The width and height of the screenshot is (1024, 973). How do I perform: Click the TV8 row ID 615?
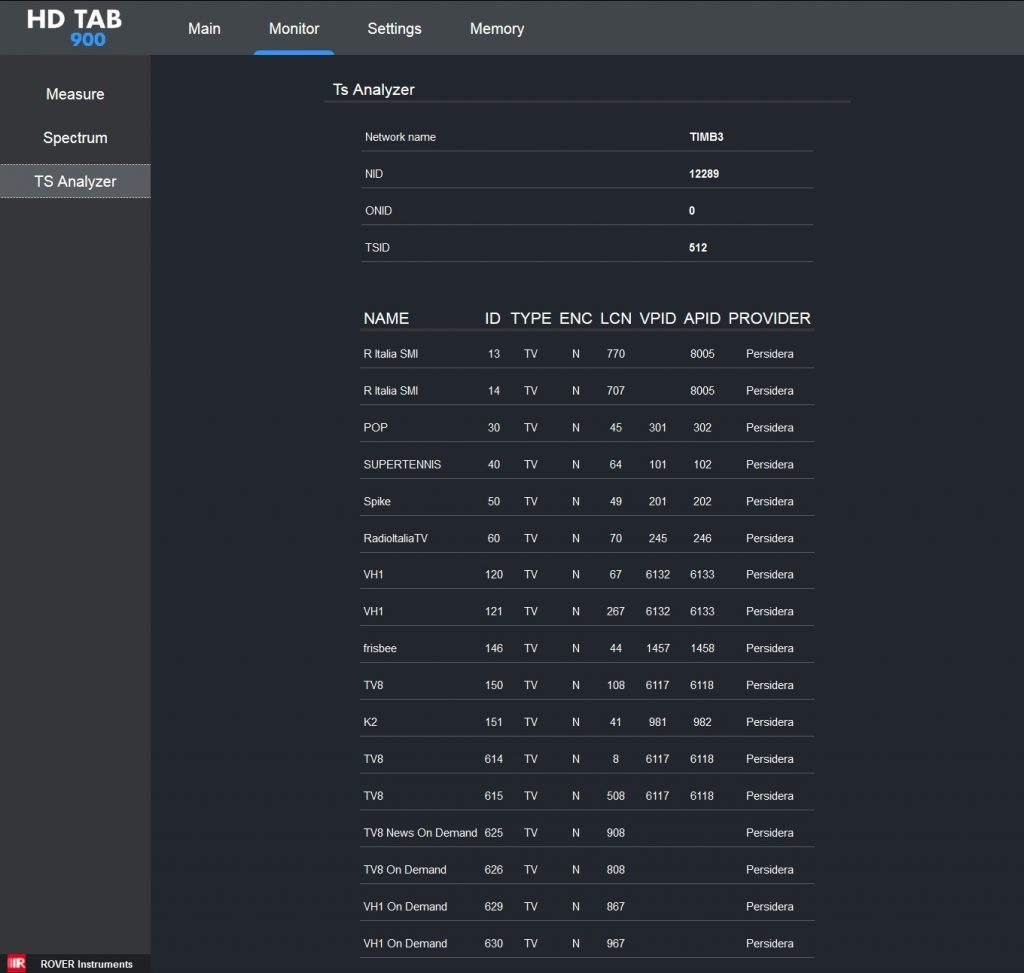coord(494,796)
